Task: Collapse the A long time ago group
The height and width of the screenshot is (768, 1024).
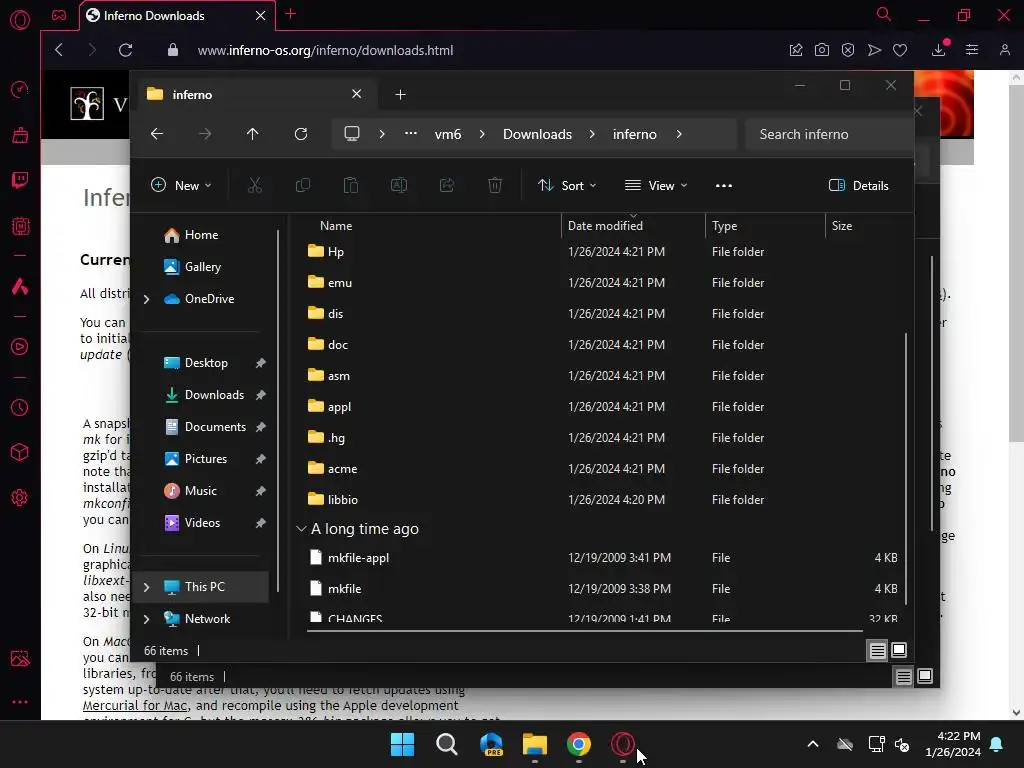Action: (301, 529)
